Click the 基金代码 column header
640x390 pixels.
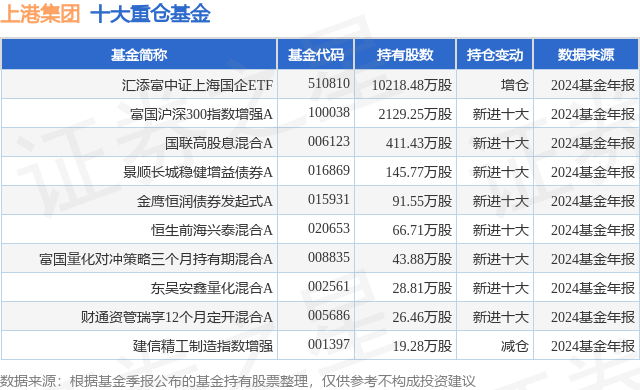[x=316, y=55]
